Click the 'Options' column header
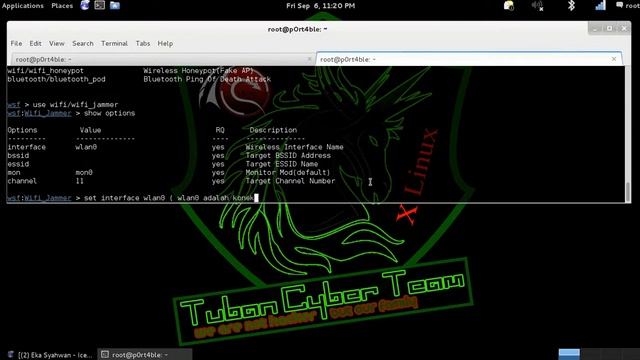The width and height of the screenshot is (640, 360). point(22,130)
